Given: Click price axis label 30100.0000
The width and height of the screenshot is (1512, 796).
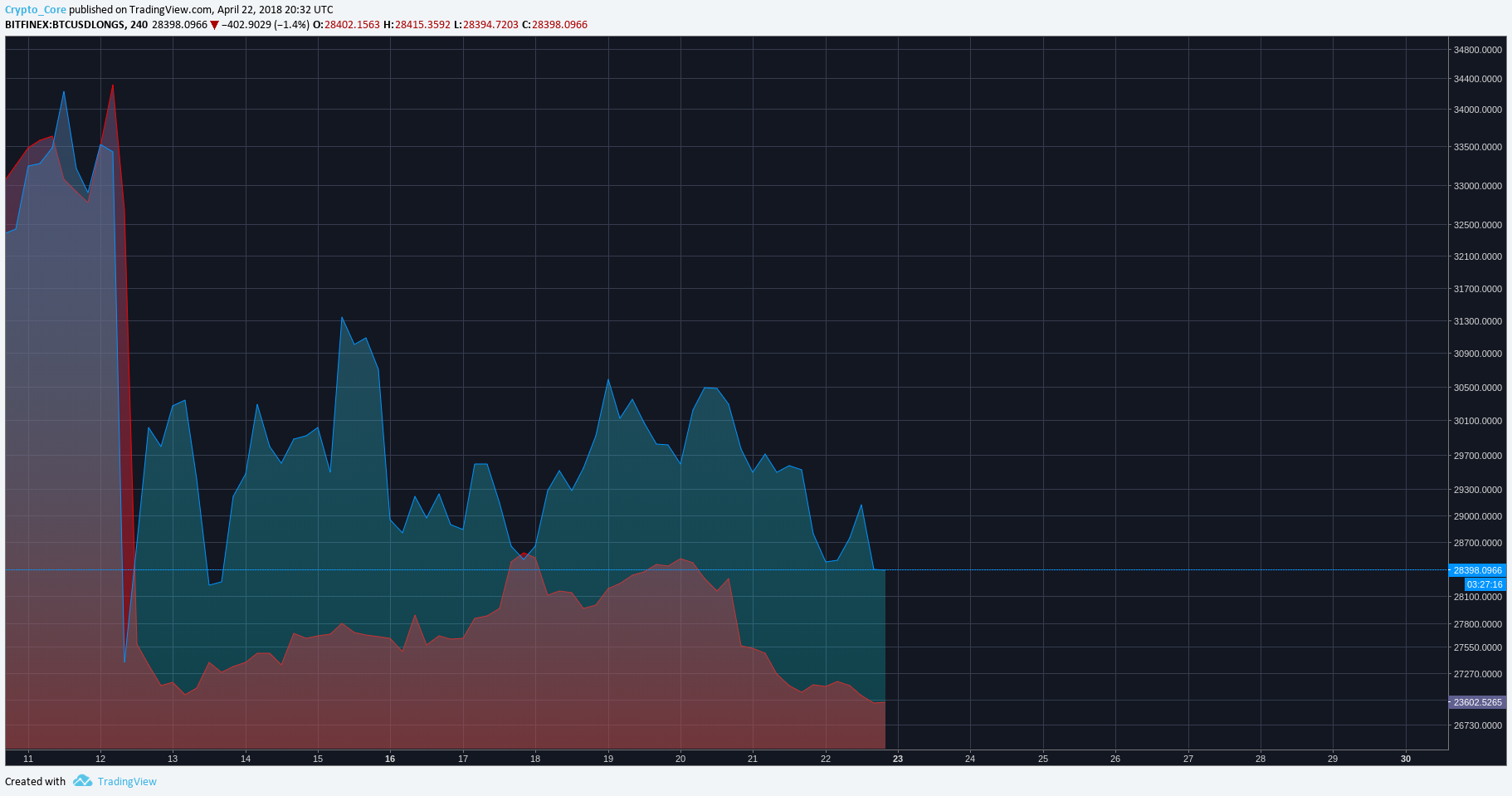Looking at the screenshot, I should [1478, 421].
